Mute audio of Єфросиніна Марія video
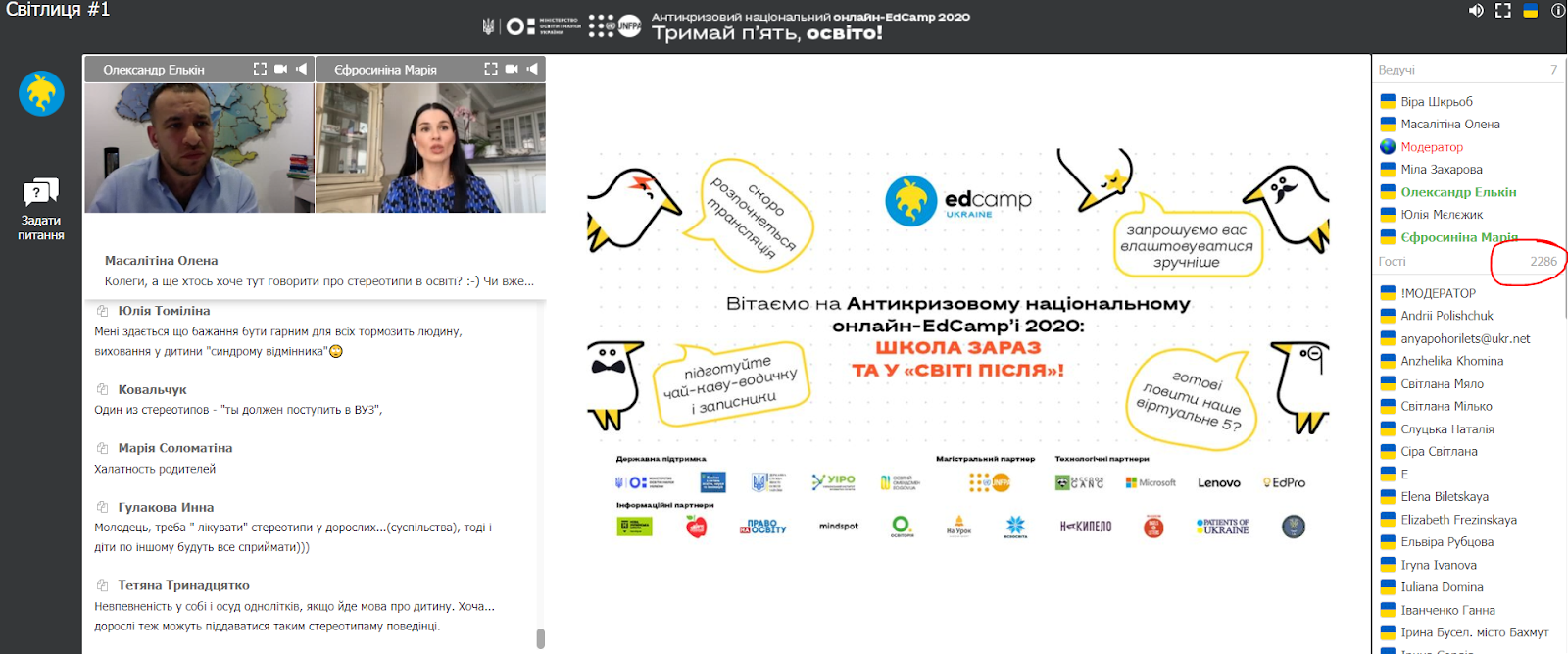Screen dimensions: 1568x654 point(532,69)
